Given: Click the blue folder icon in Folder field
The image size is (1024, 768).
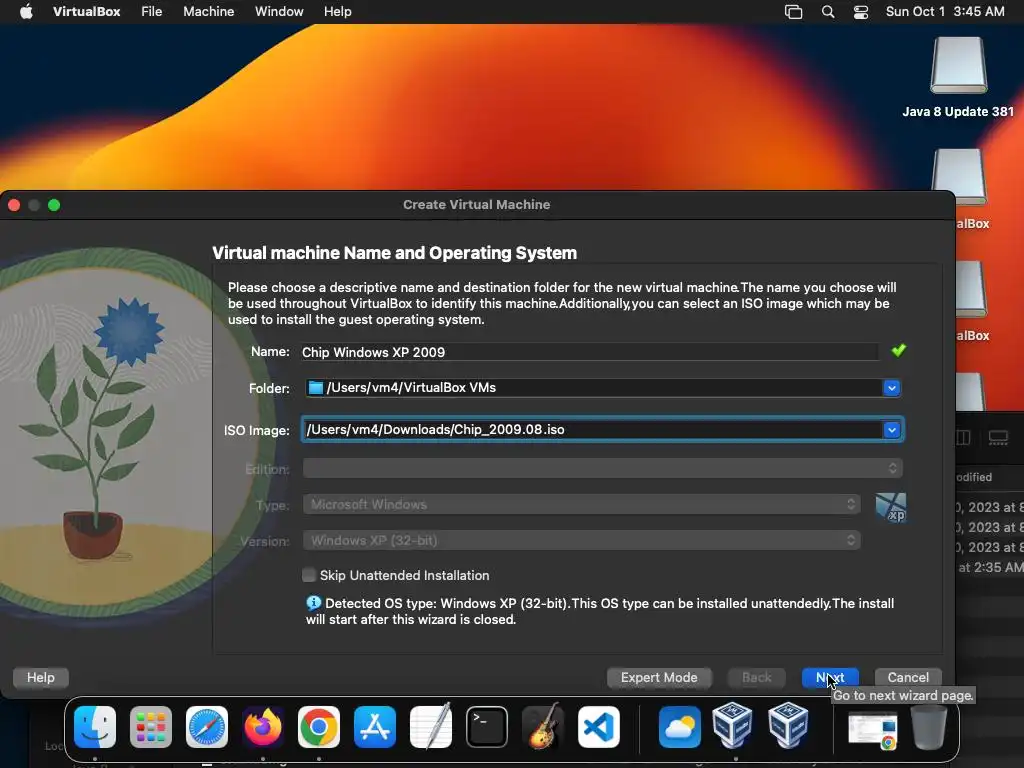Looking at the screenshot, I should (315, 388).
